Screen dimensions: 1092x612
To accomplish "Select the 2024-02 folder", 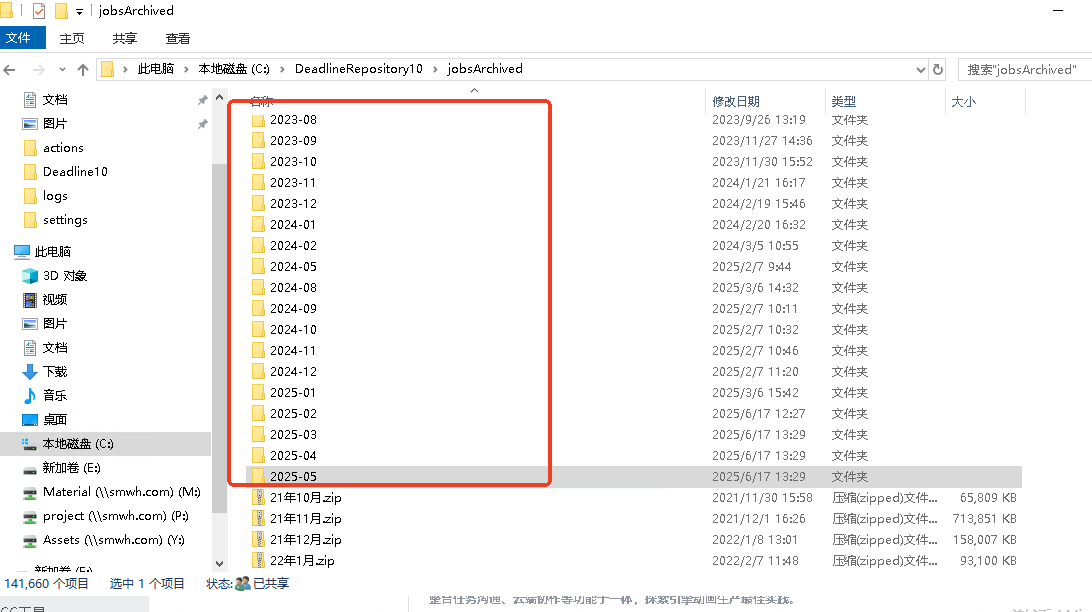I will coord(293,246).
